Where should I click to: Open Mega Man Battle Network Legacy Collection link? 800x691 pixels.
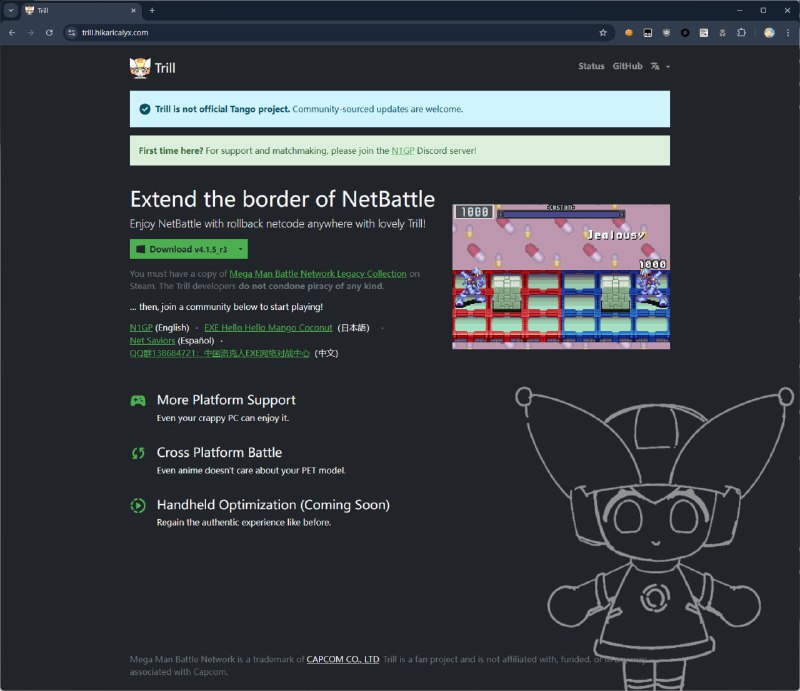(318, 274)
